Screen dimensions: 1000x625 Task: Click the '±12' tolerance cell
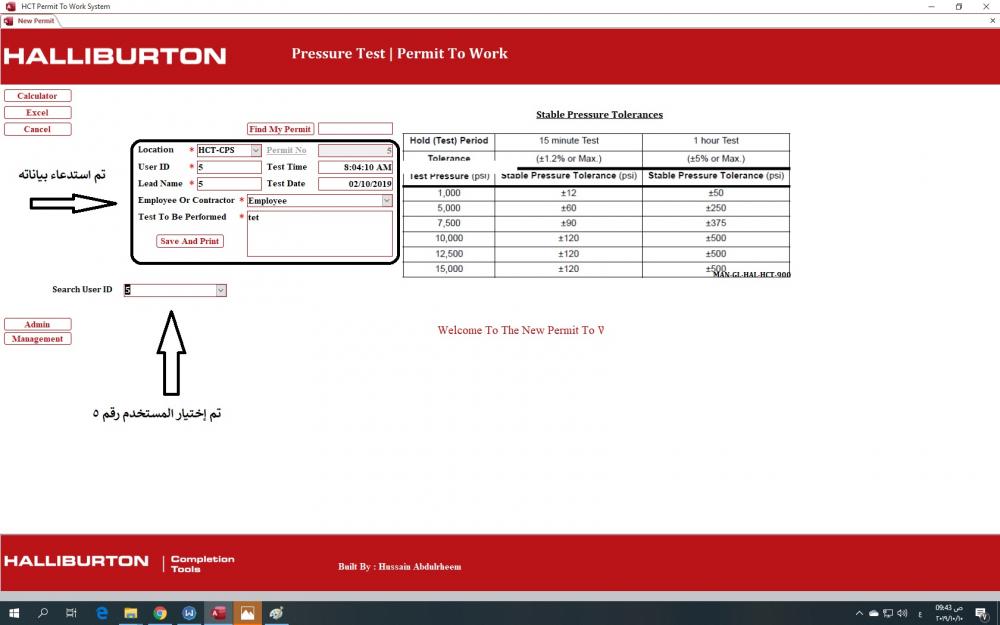pos(569,193)
